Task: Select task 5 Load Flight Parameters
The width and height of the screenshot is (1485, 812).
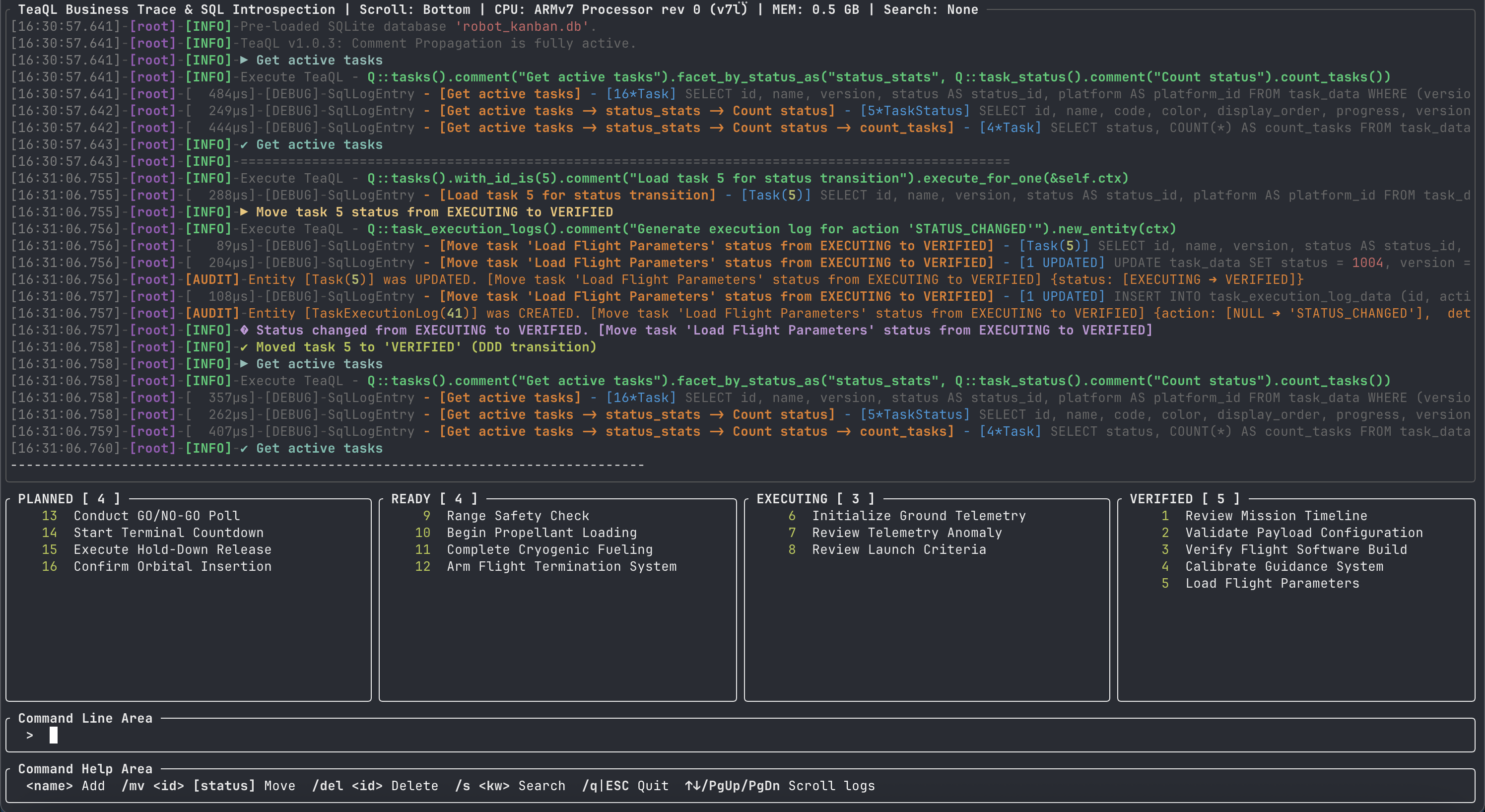Action: pos(1260,583)
